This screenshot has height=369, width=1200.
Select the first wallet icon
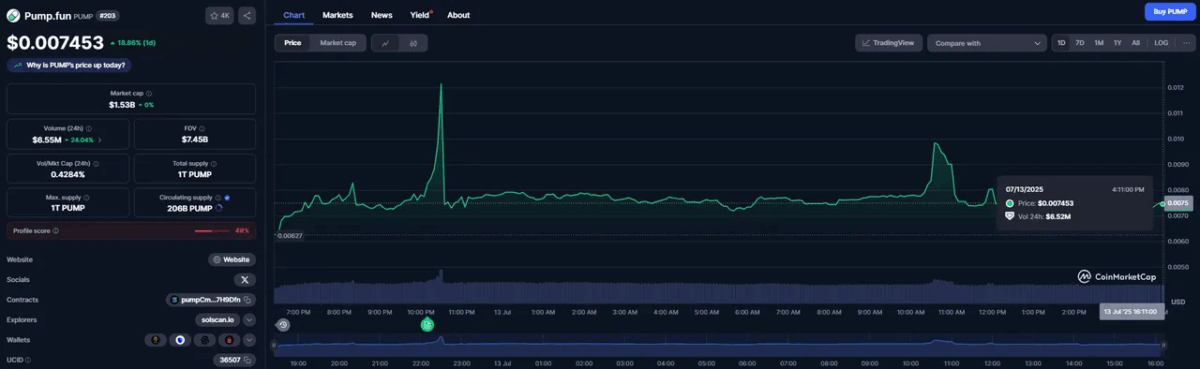[x=155, y=339]
